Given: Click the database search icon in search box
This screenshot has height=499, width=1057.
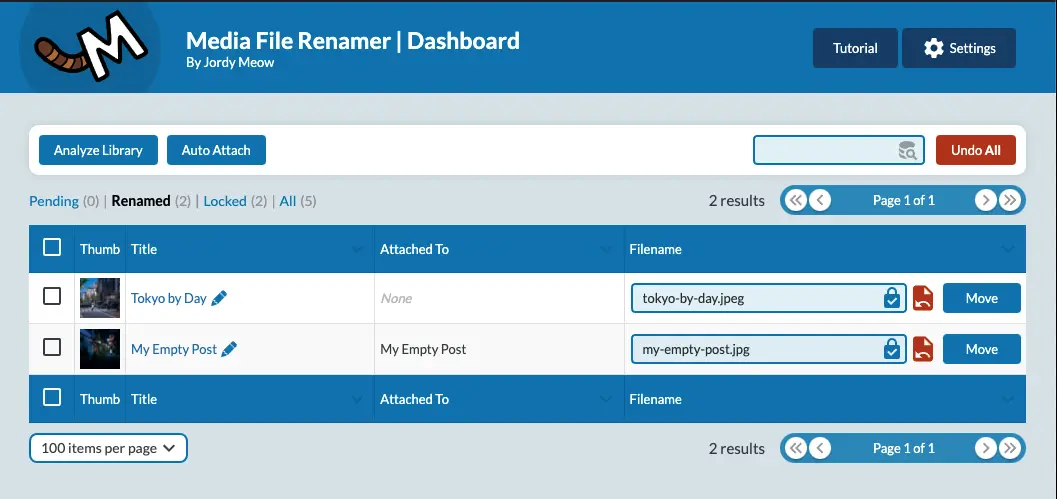Looking at the screenshot, I should pos(907,151).
